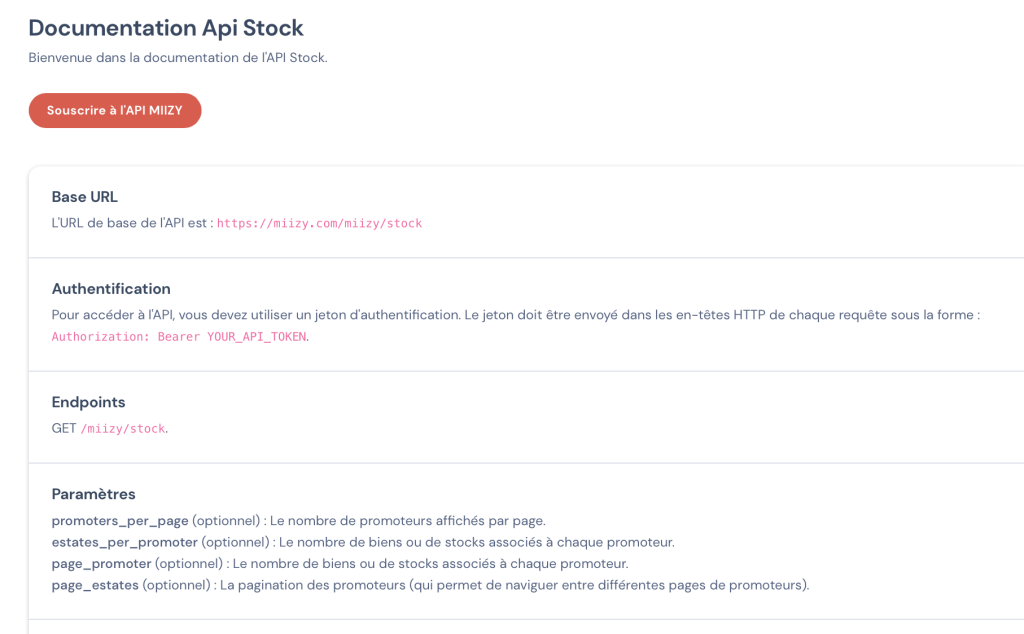The image size is (1024, 634).
Task: Click the "Bienvenue dans la documentation" intro text
Action: 177,58
